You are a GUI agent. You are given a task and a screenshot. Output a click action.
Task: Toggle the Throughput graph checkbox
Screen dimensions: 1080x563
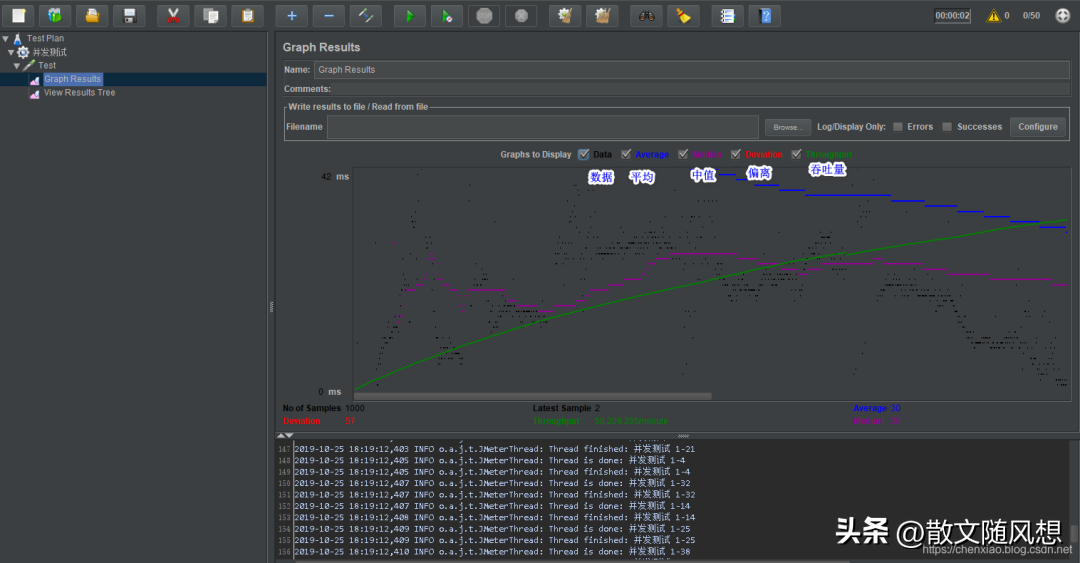[x=796, y=154]
